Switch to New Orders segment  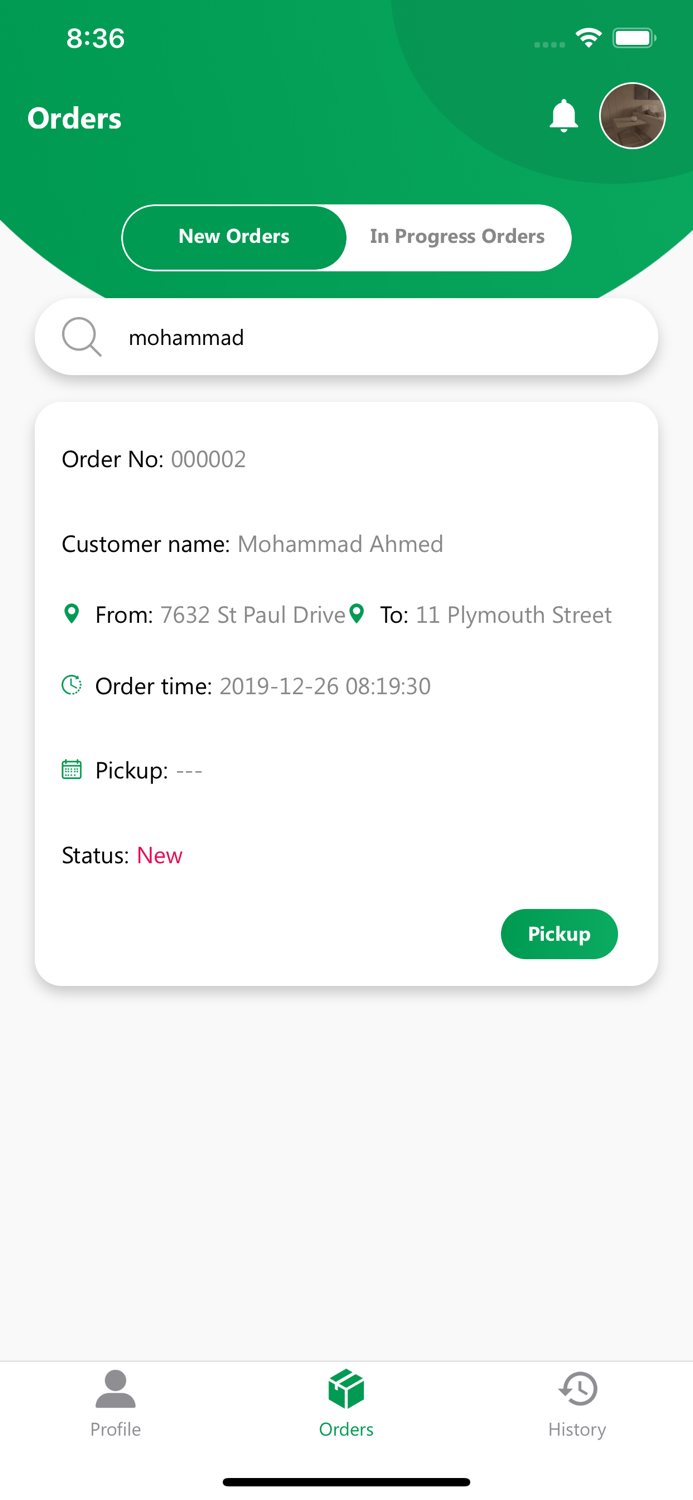pyautogui.click(x=234, y=237)
